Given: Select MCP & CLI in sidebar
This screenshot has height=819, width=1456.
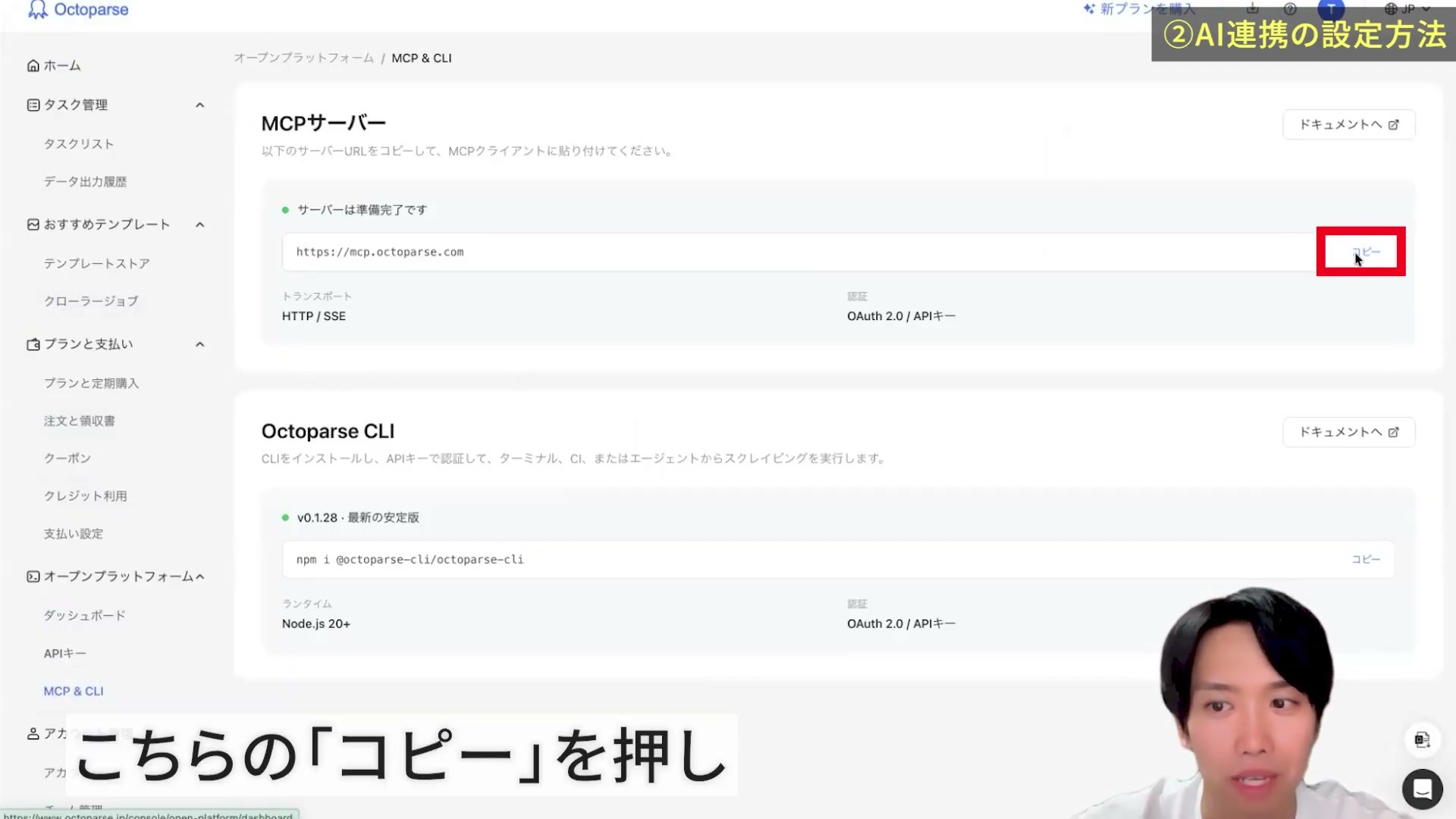Looking at the screenshot, I should pyautogui.click(x=74, y=692).
